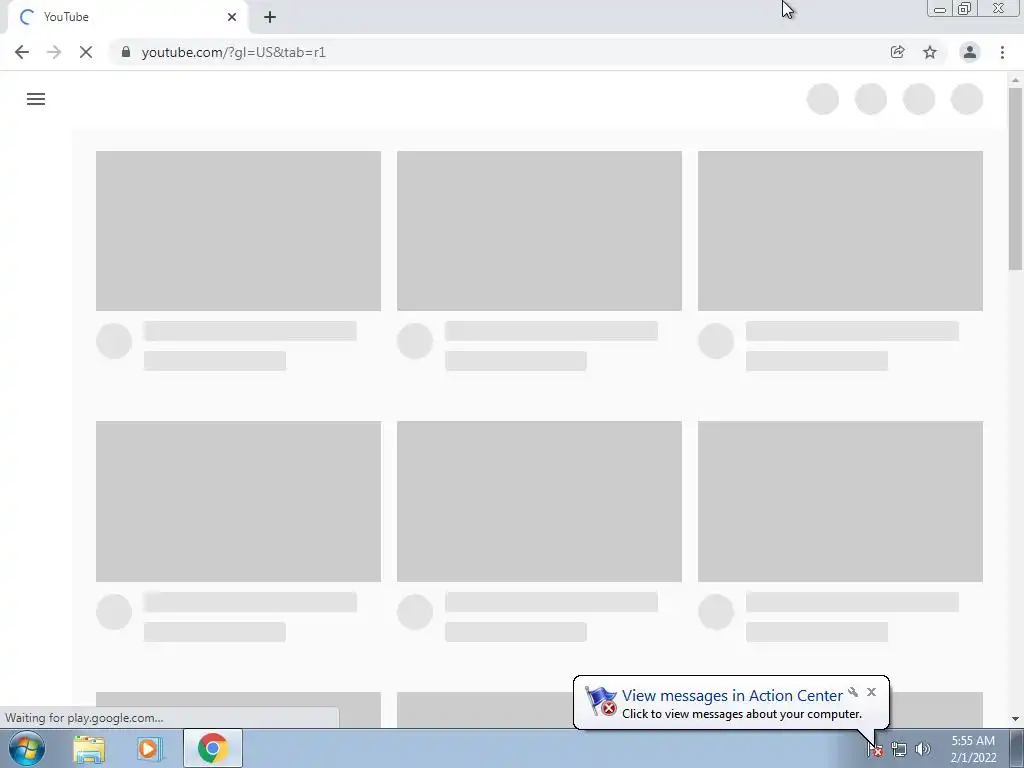Bookmark this tab with the star
1024x768 pixels.
coord(930,52)
